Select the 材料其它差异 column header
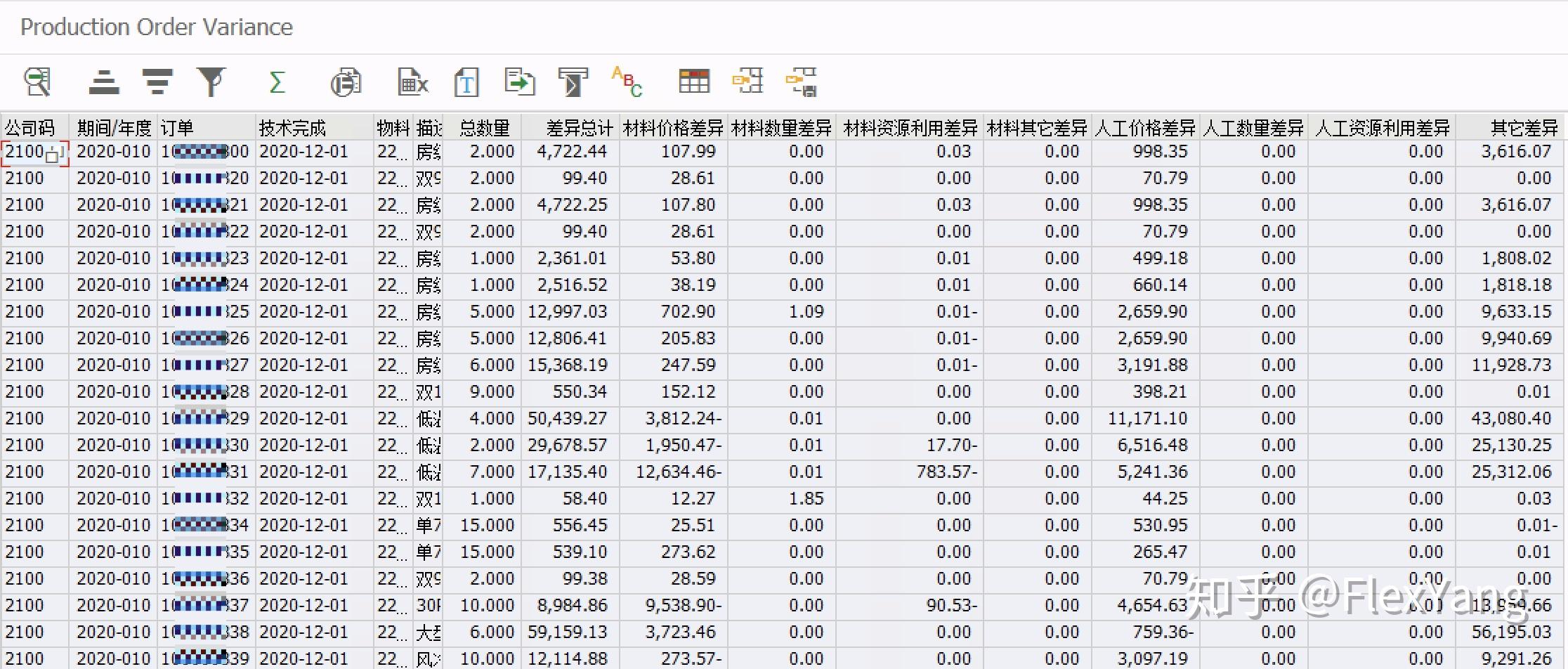Screen dimensions: 1568x669 pyautogui.click(x=1038, y=128)
